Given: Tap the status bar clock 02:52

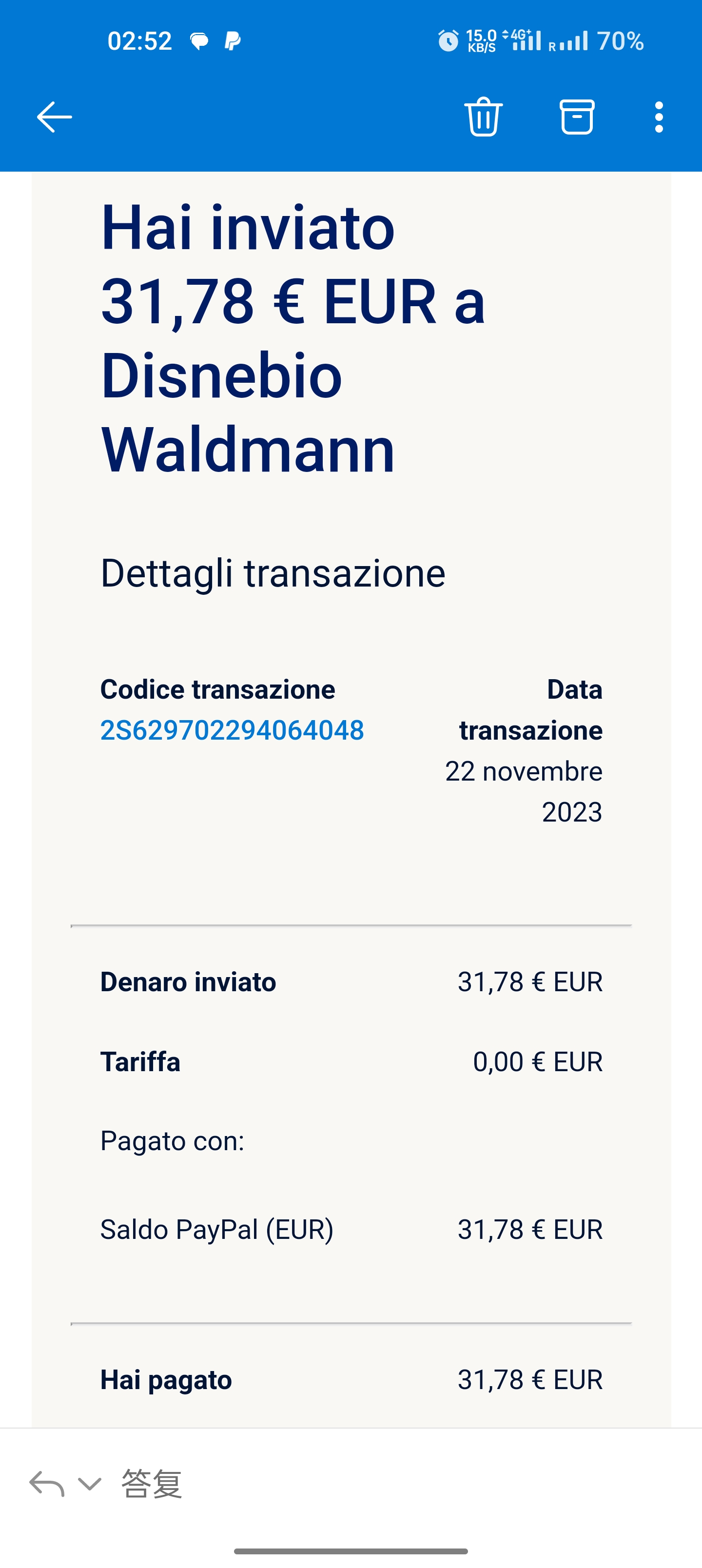Looking at the screenshot, I should (x=139, y=41).
